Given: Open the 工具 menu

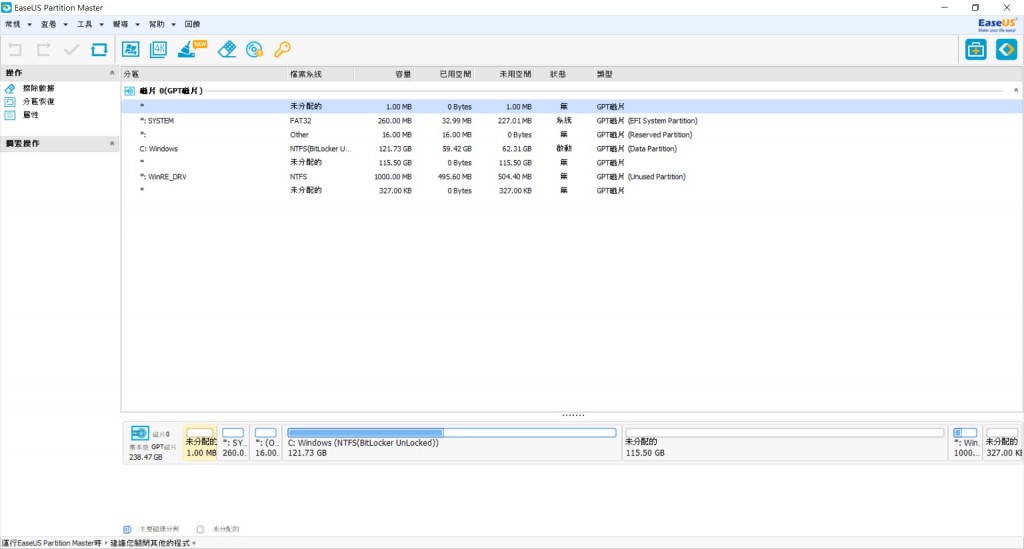Looking at the screenshot, I should click(90, 24).
